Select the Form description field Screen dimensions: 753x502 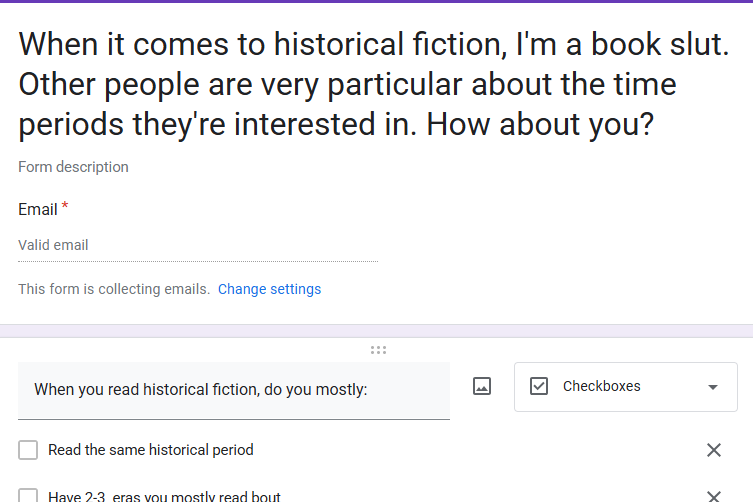click(73, 167)
